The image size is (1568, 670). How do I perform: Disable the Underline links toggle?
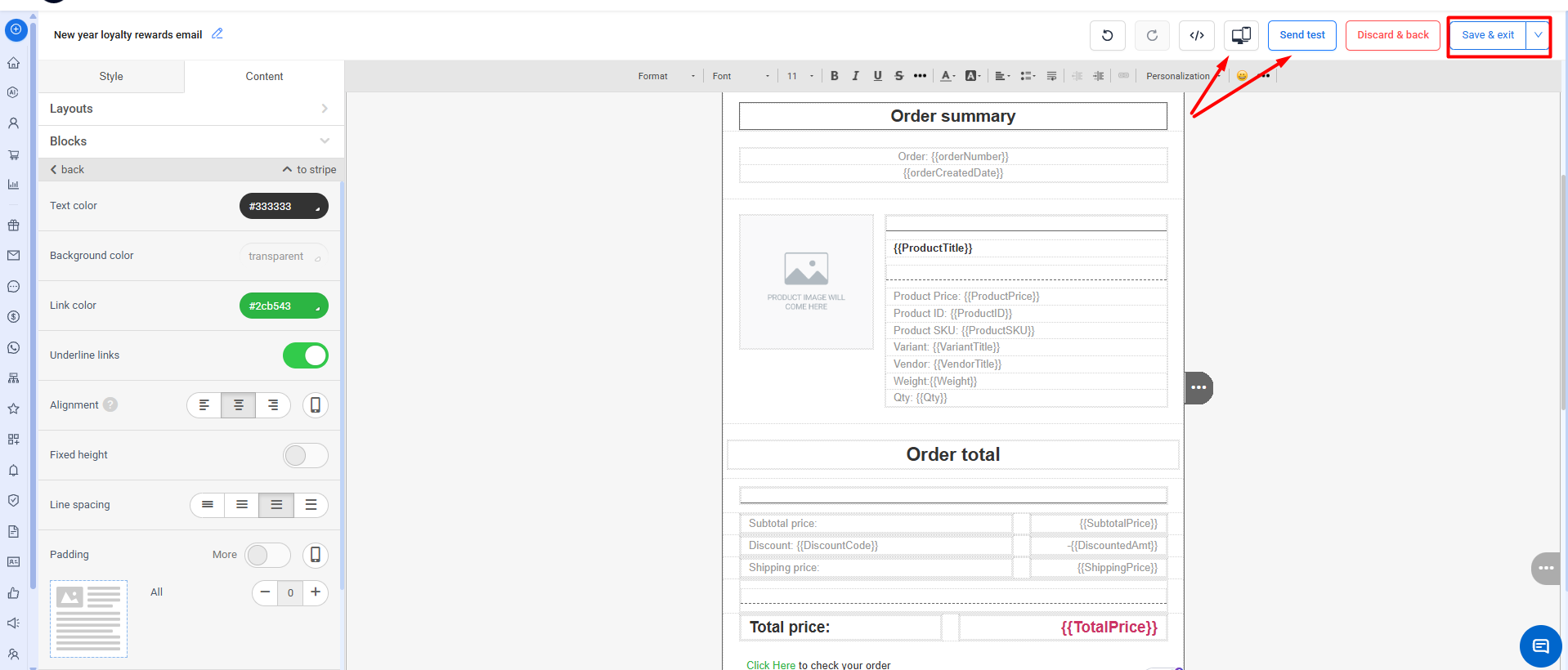tap(305, 355)
